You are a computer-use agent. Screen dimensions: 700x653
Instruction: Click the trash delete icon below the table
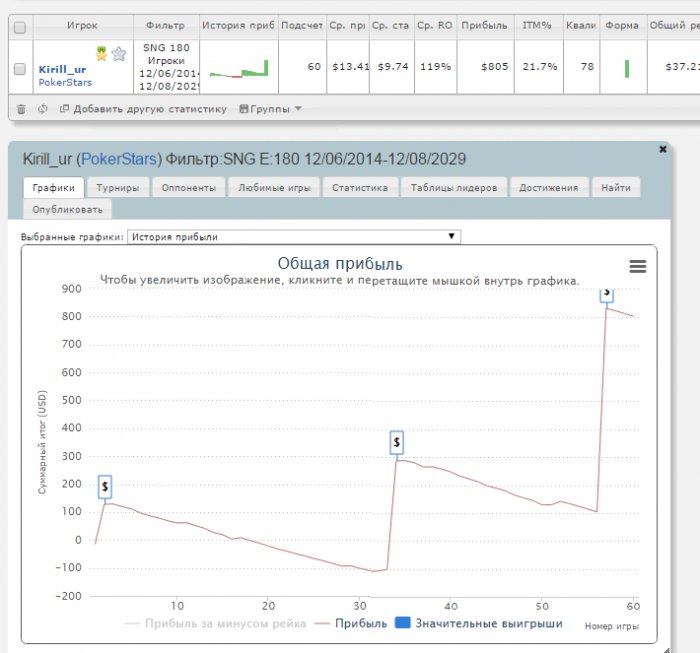point(21,109)
